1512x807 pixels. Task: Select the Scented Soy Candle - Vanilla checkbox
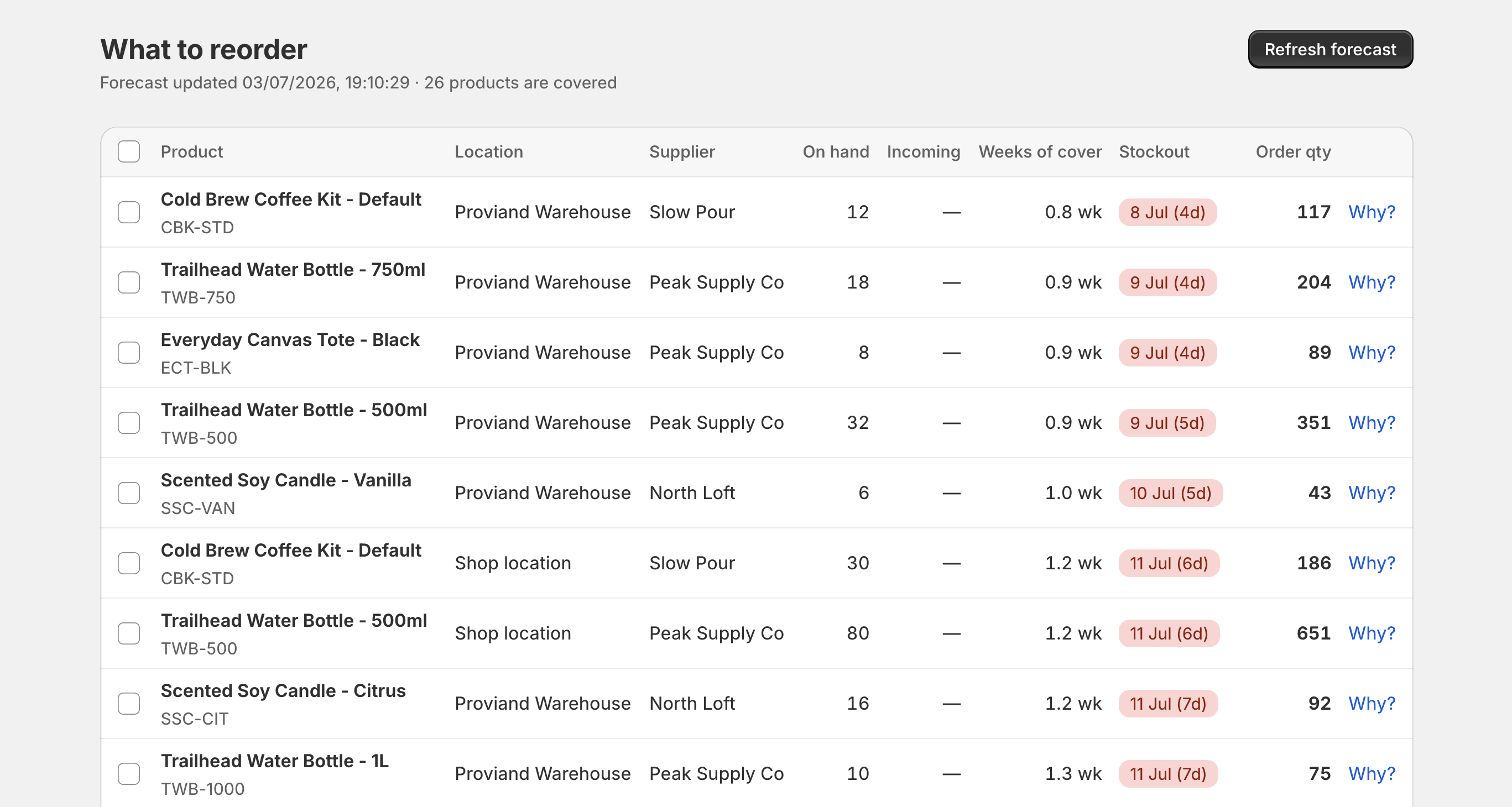pyautogui.click(x=128, y=492)
